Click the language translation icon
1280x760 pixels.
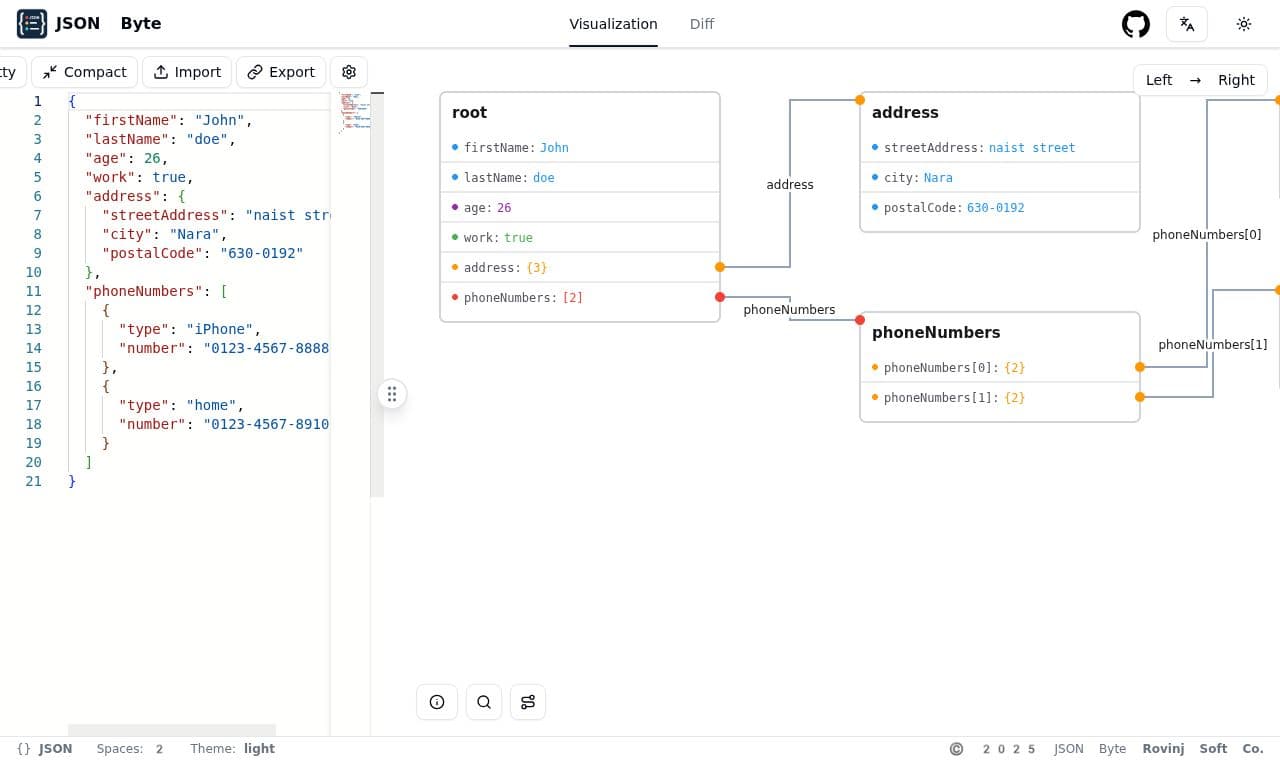1187,24
